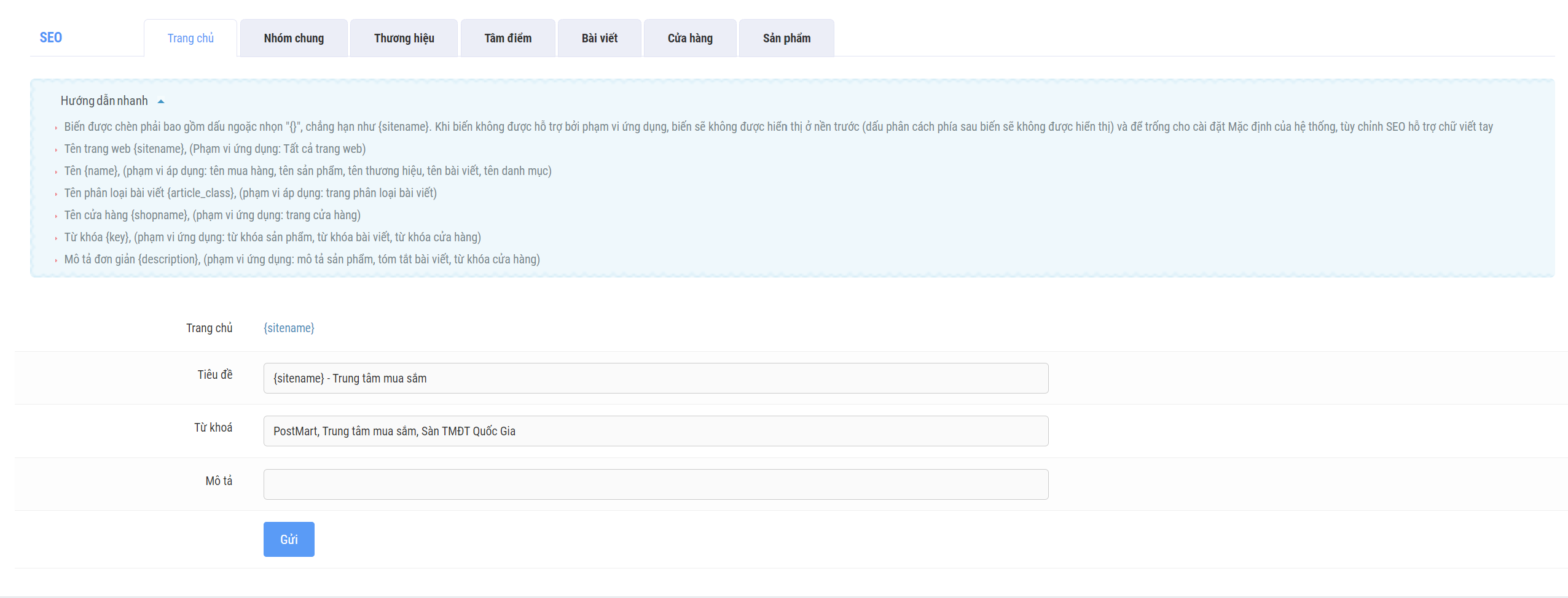Go to the Bài viết tab
The width and height of the screenshot is (1568, 598).
[x=599, y=38]
